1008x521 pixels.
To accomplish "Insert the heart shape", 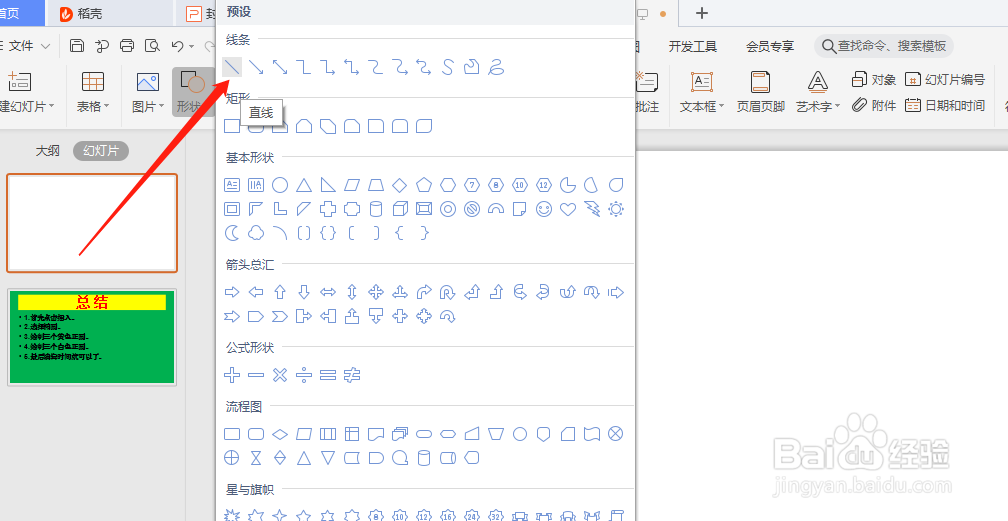I will (568, 209).
